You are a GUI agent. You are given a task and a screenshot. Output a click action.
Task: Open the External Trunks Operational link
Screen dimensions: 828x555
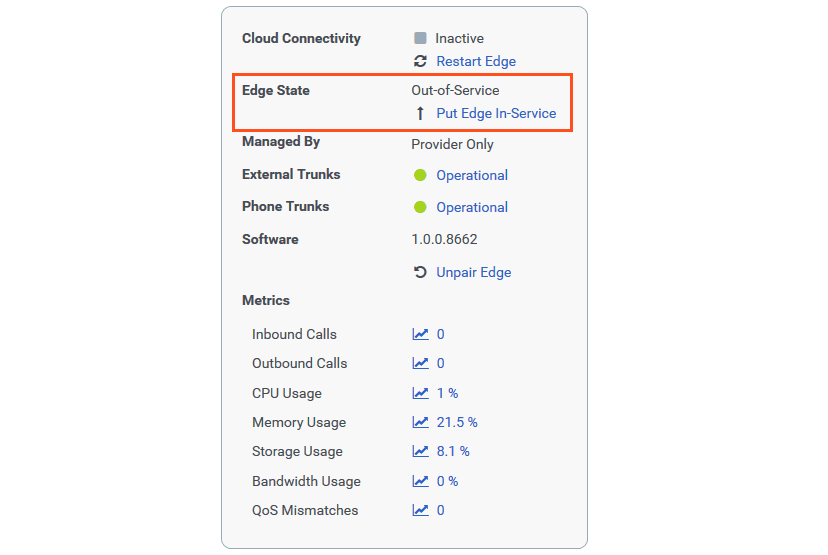click(x=472, y=175)
